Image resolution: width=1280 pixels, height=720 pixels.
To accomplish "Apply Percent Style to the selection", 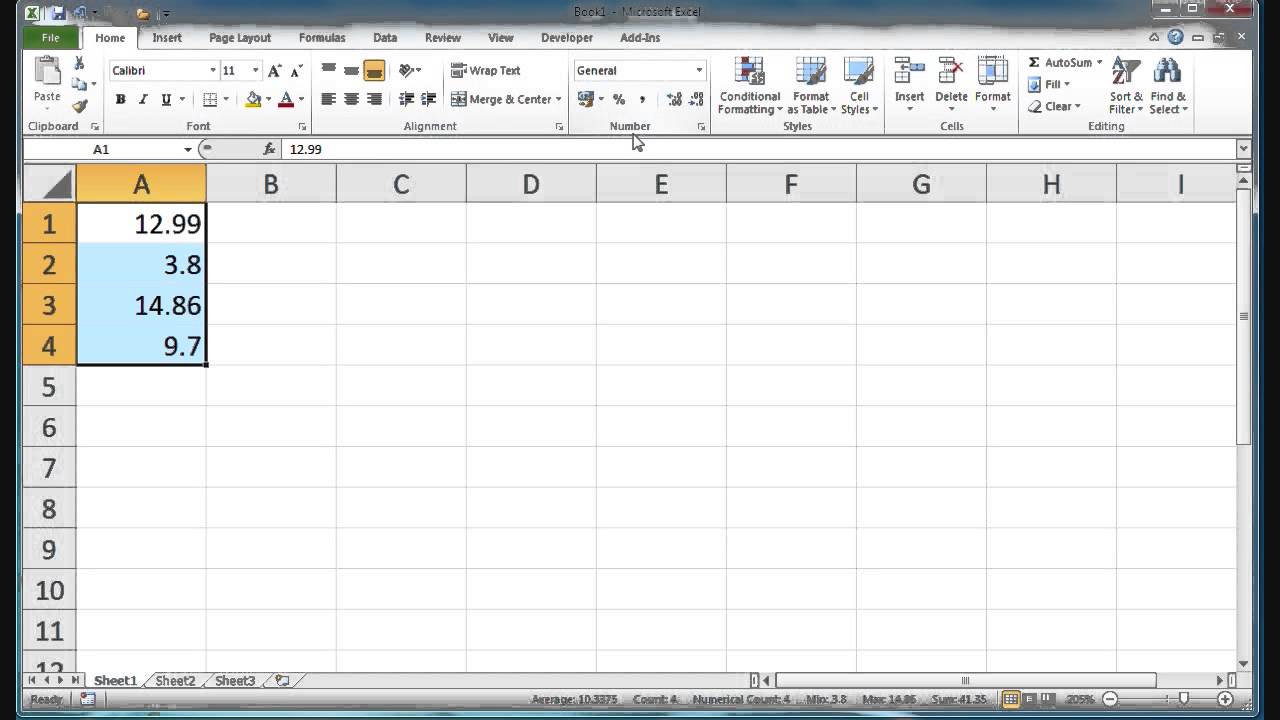I will click(619, 99).
